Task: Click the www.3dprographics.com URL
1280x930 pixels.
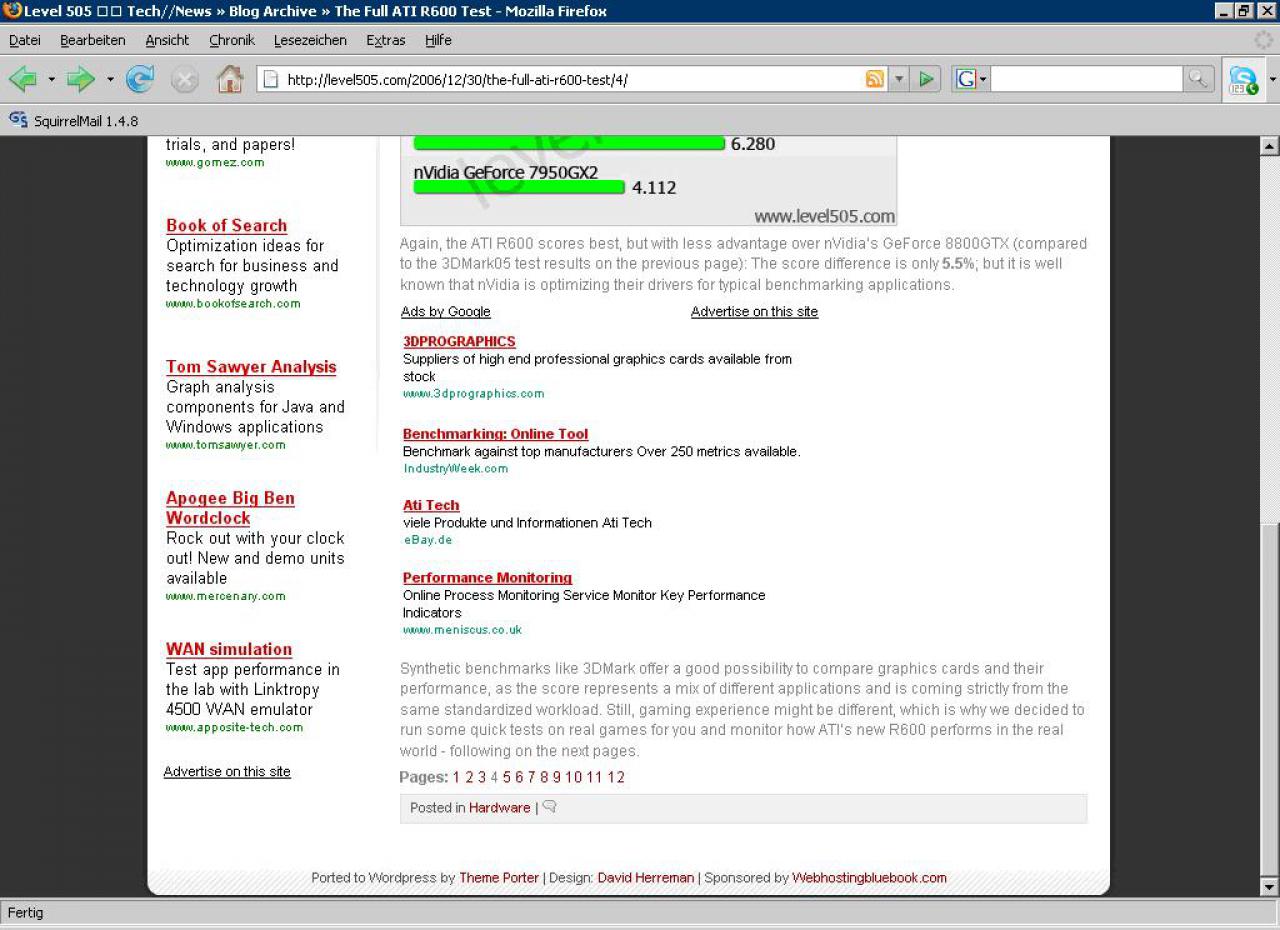Action: tap(473, 394)
